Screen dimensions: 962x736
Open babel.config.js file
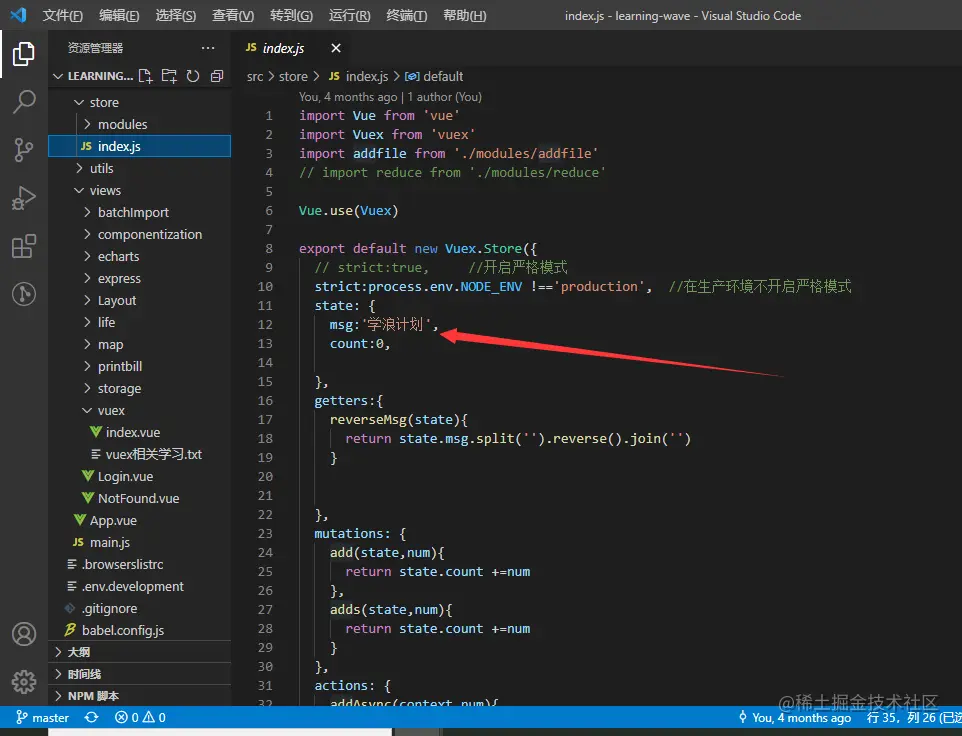pyautogui.click(x=139, y=631)
